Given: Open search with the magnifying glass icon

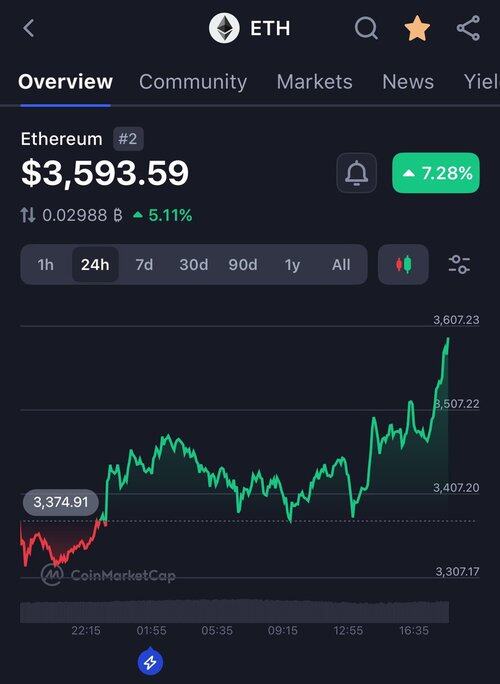Looking at the screenshot, I should [366, 28].
